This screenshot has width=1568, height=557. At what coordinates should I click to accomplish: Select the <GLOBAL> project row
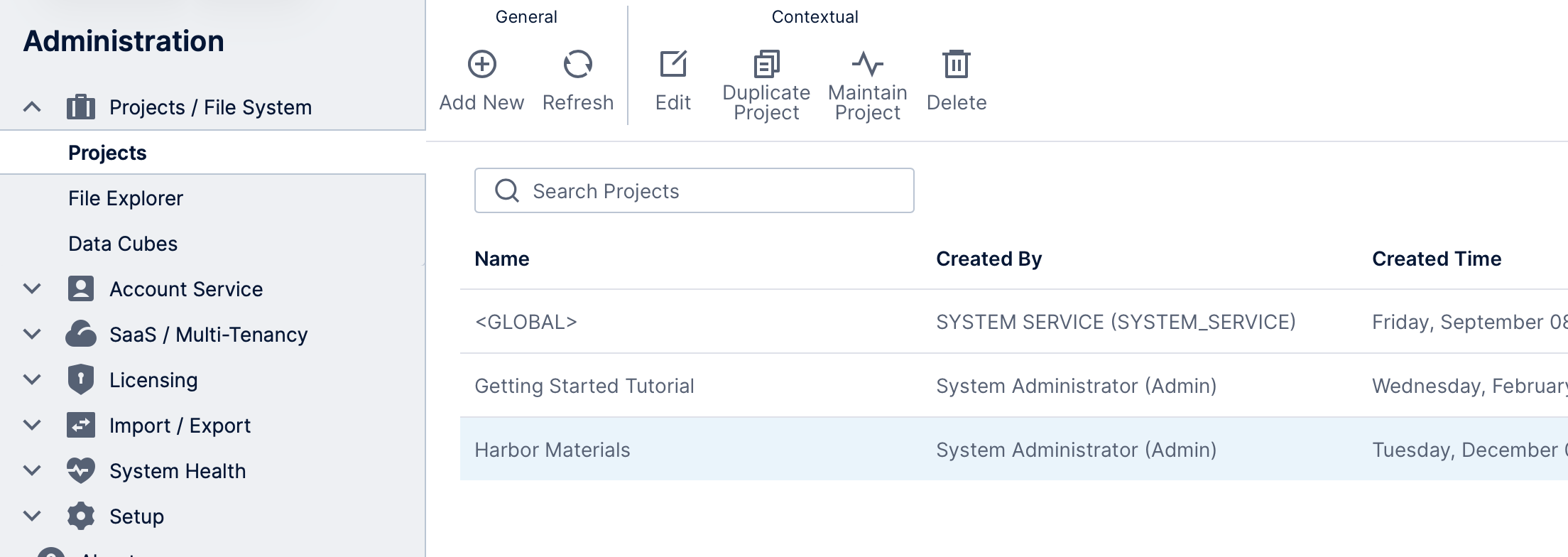526,322
